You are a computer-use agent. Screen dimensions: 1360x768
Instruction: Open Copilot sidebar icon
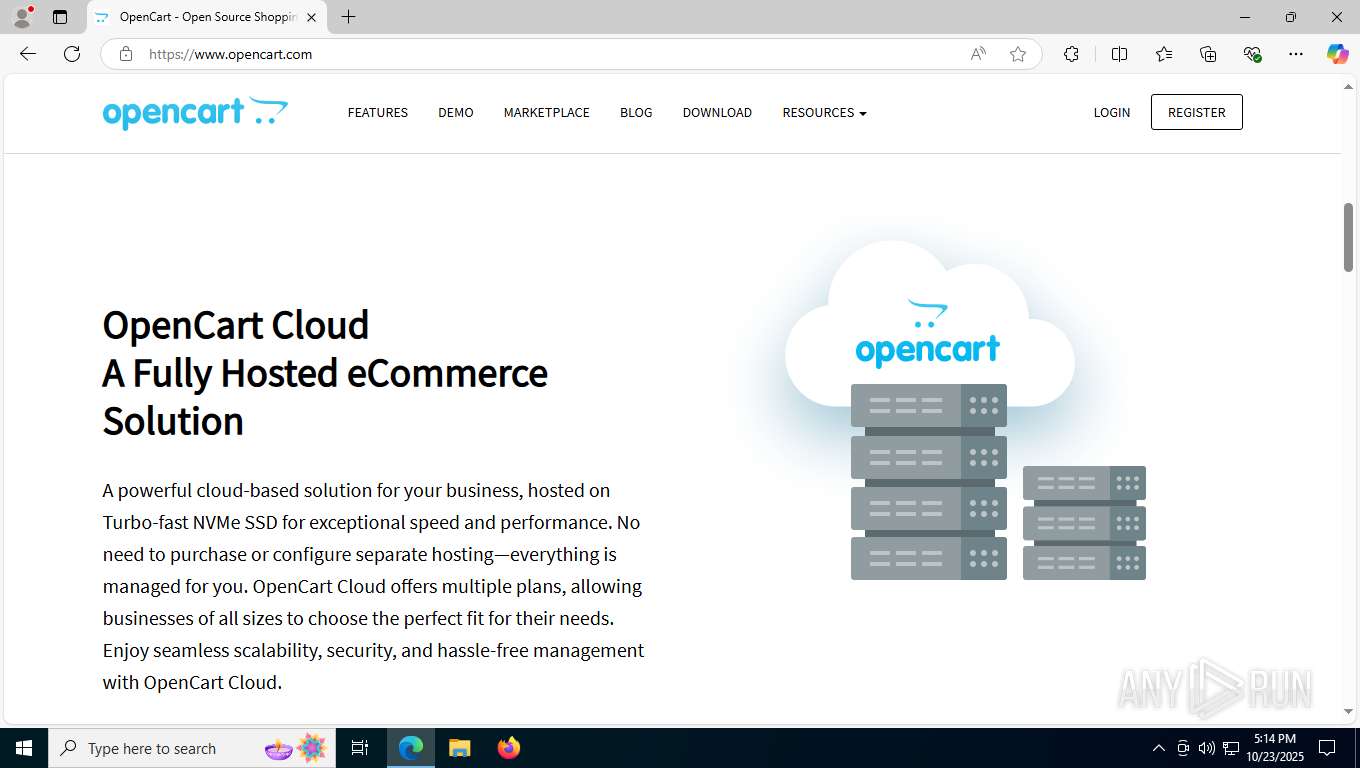pos(1337,54)
